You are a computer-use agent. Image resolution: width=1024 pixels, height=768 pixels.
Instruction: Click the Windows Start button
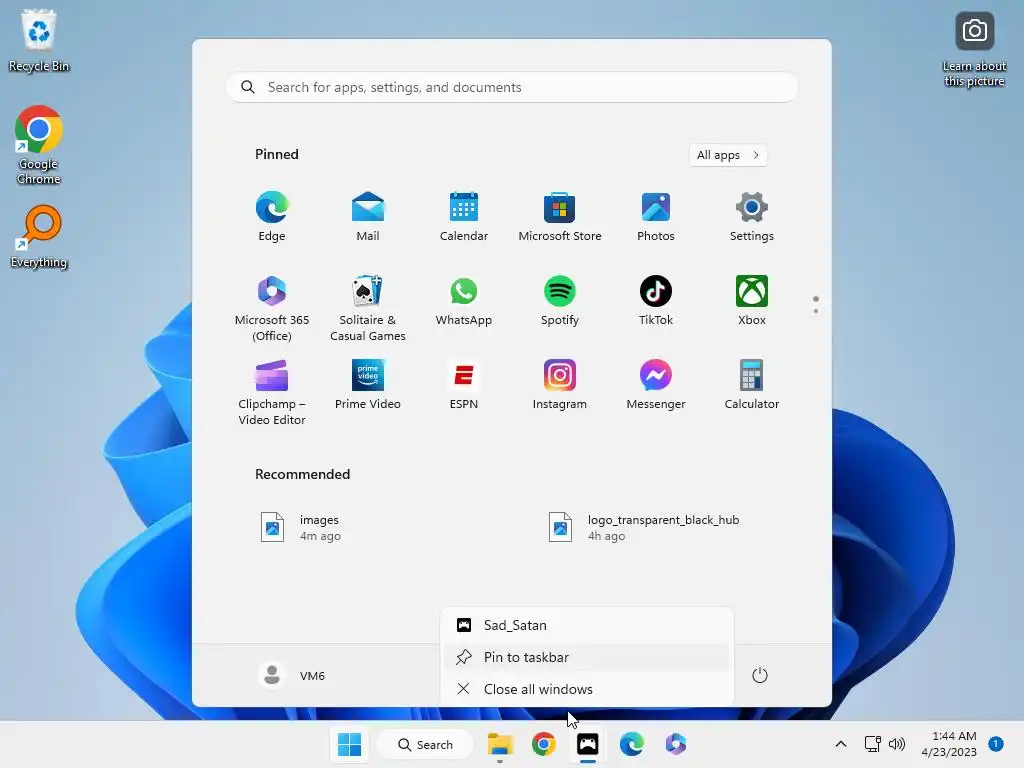click(x=349, y=744)
